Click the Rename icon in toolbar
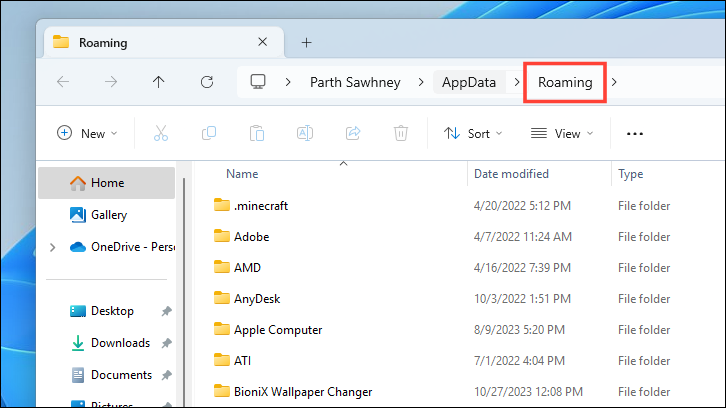This screenshot has height=408, width=726. (x=305, y=133)
